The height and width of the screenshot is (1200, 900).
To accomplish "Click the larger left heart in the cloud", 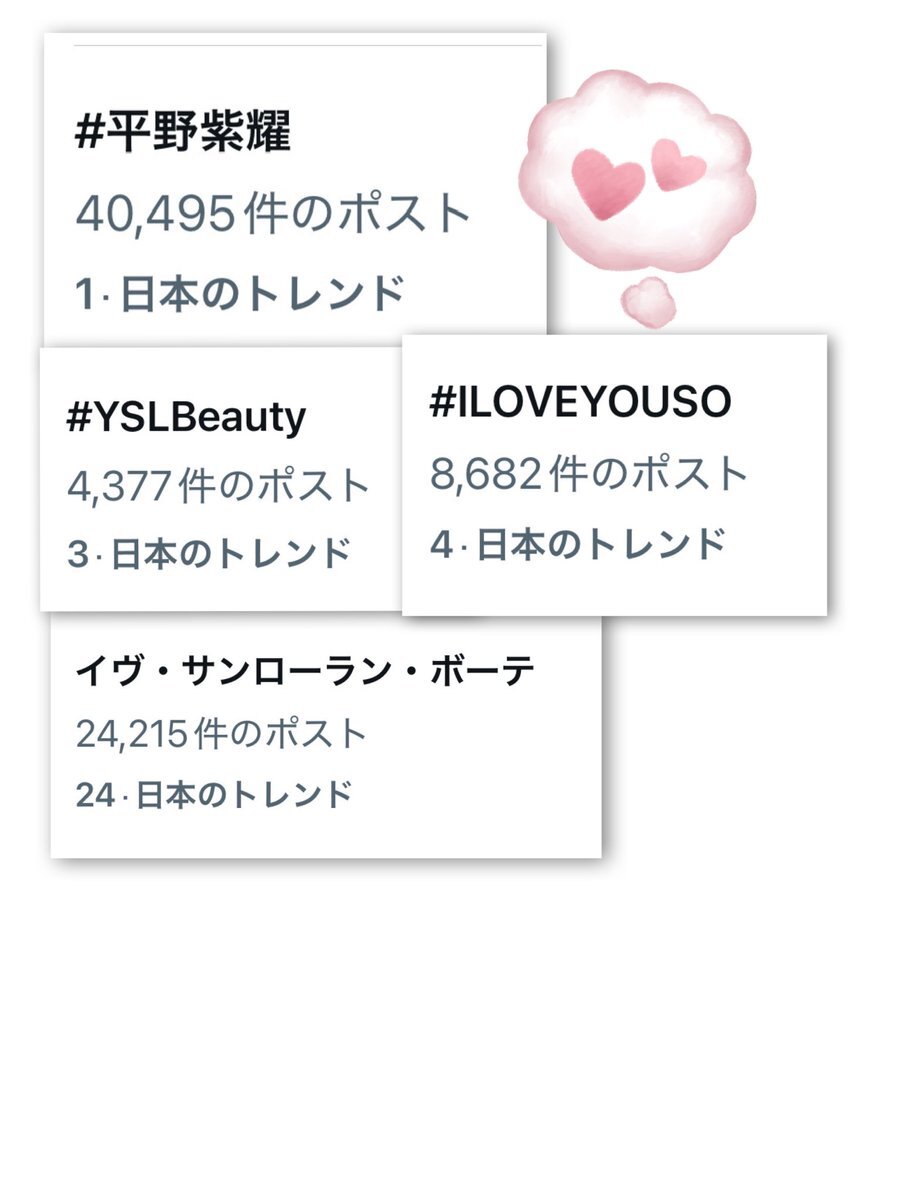I will pos(608,184).
